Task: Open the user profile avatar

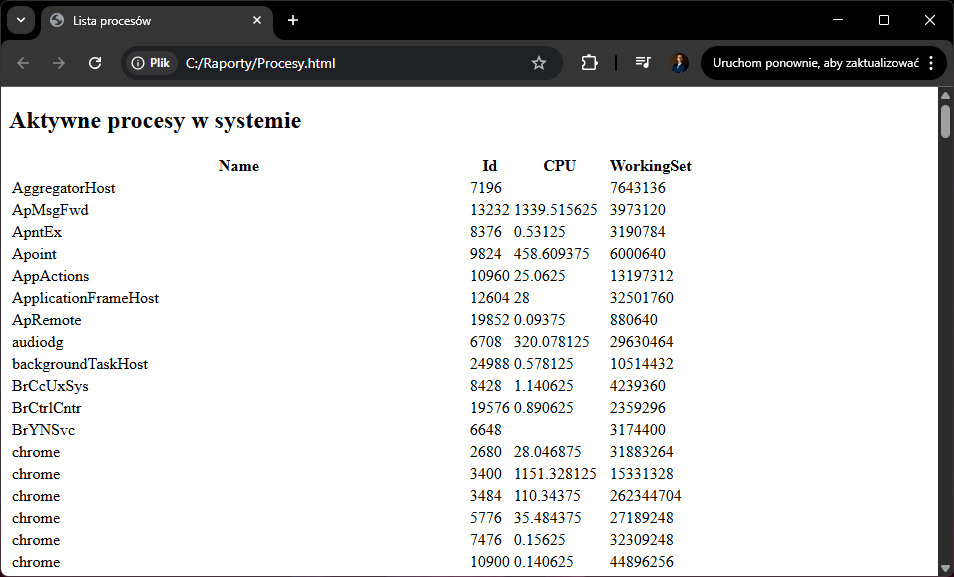Action: tap(679, 63)
